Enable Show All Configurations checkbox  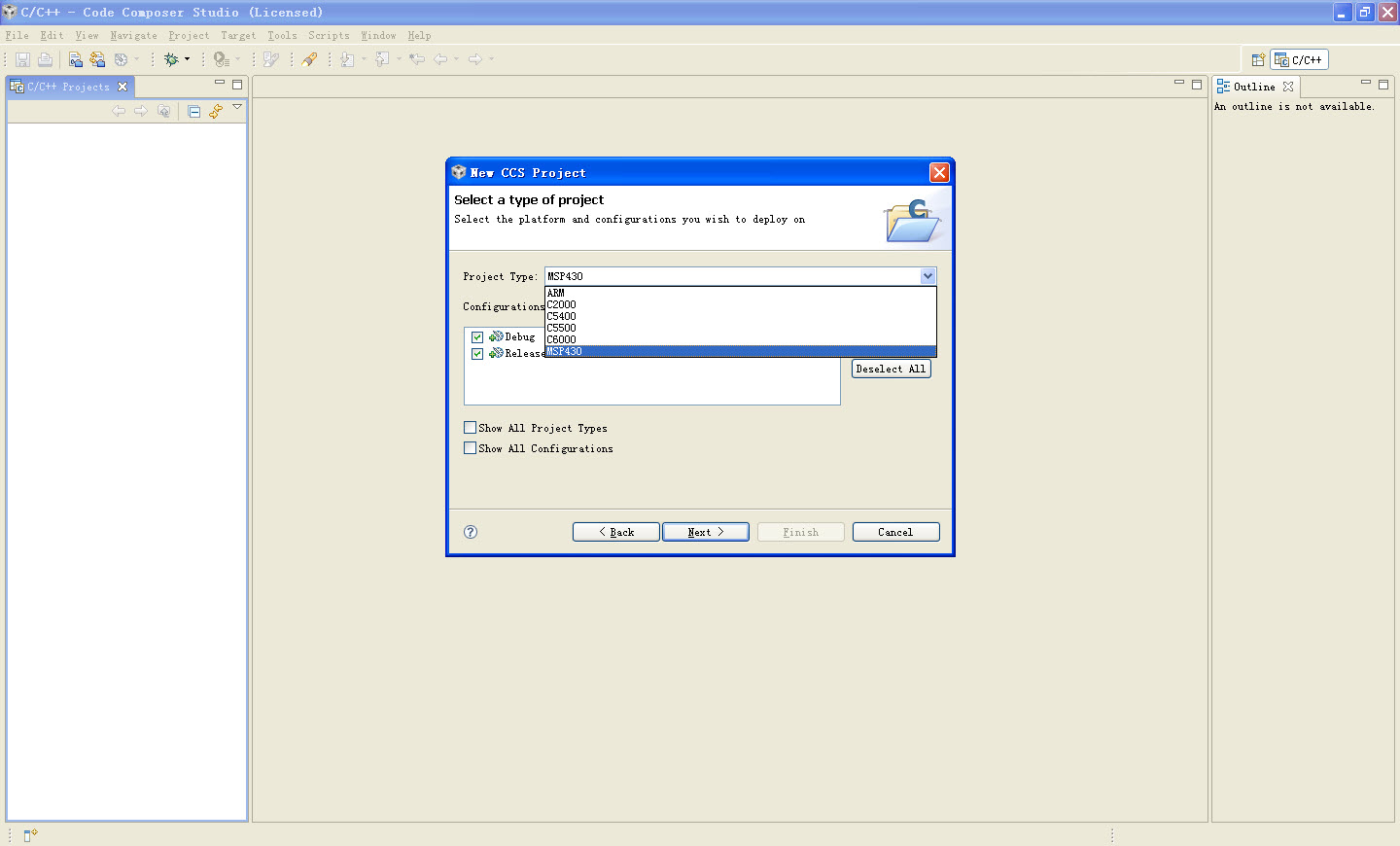471,447
